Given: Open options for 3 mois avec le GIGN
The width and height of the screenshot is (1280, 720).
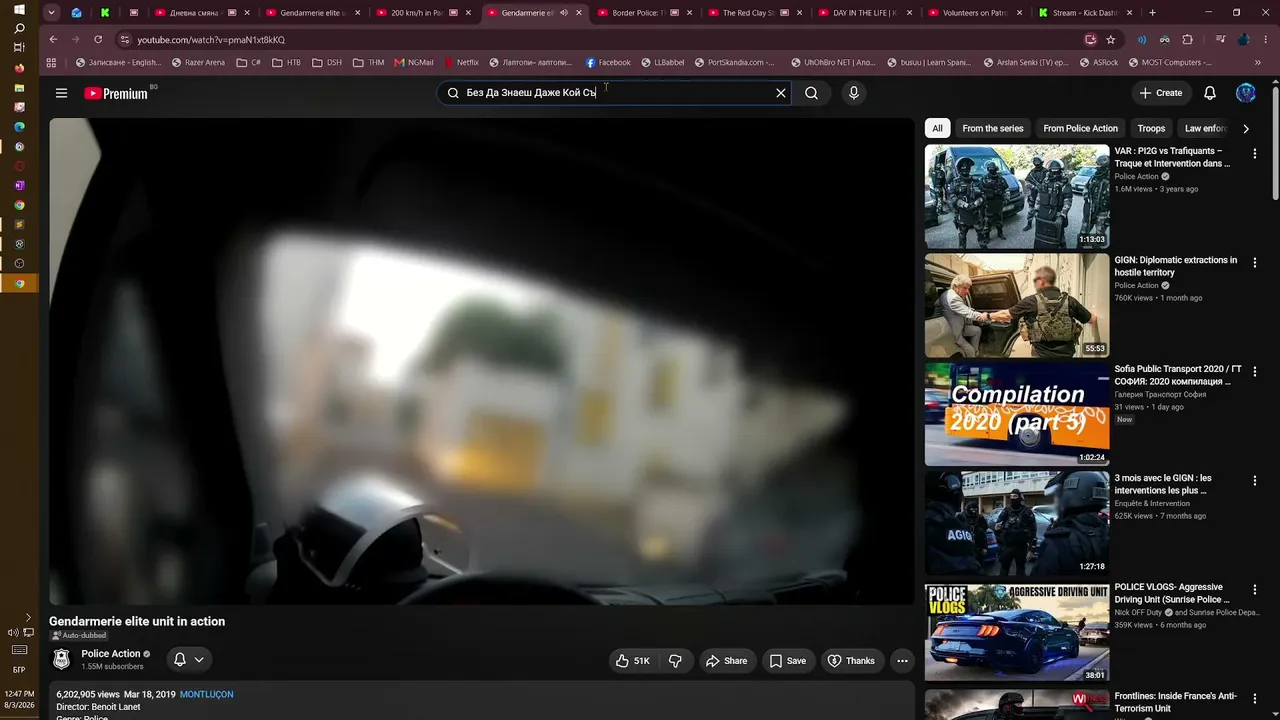Looking at the screenshot, I should pyautogui.click(x=1255, y=480).
